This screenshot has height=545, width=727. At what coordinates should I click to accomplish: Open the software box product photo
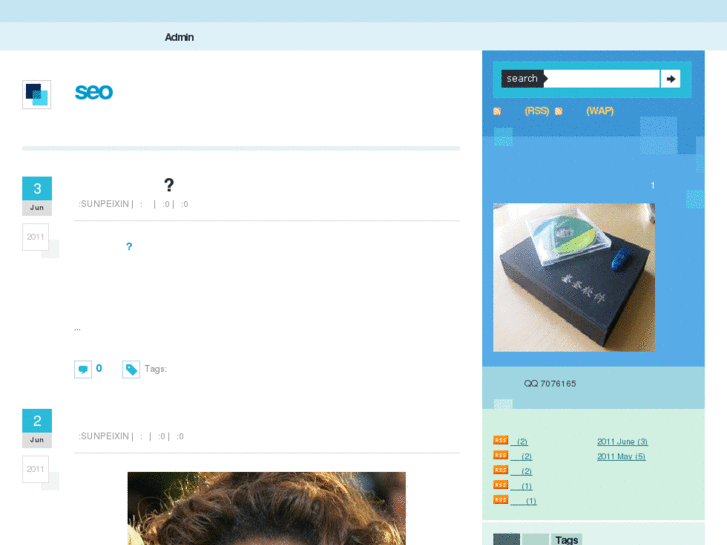coord(574,277)
